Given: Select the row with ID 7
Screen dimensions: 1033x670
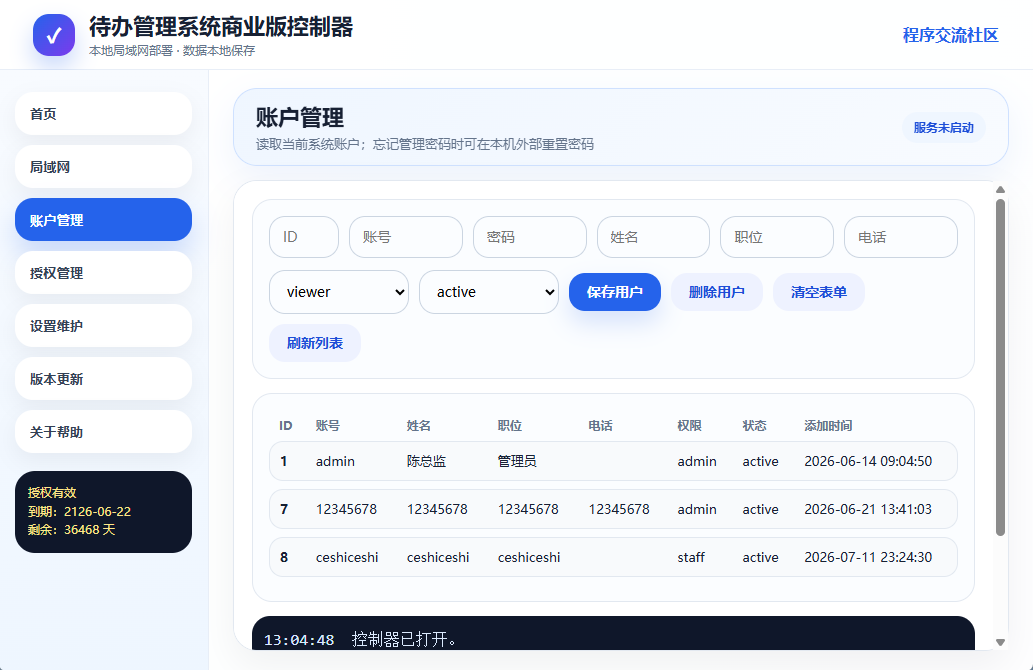Looking at the screenshot, I should (613, 509).
